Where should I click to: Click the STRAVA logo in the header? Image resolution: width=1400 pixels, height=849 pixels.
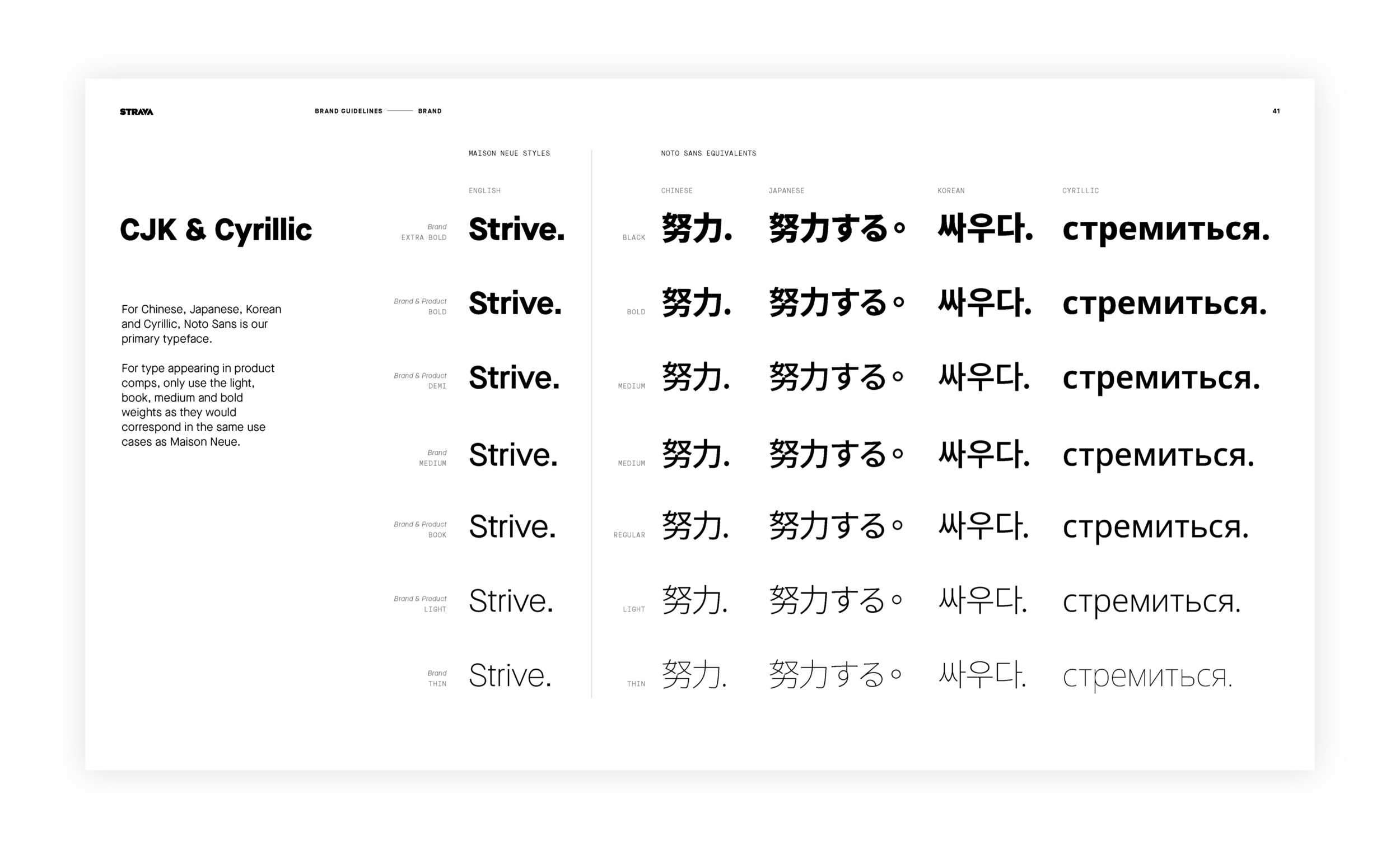coord(137,111)
